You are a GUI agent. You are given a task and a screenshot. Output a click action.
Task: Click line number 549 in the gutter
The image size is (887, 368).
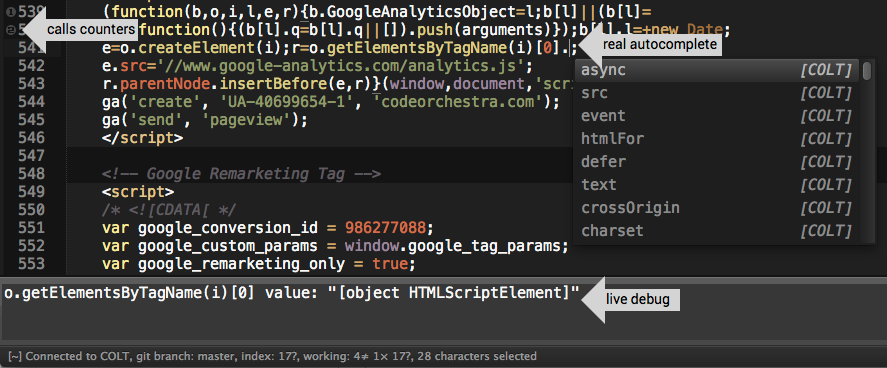pyautogui.click(x=31, y=192)
